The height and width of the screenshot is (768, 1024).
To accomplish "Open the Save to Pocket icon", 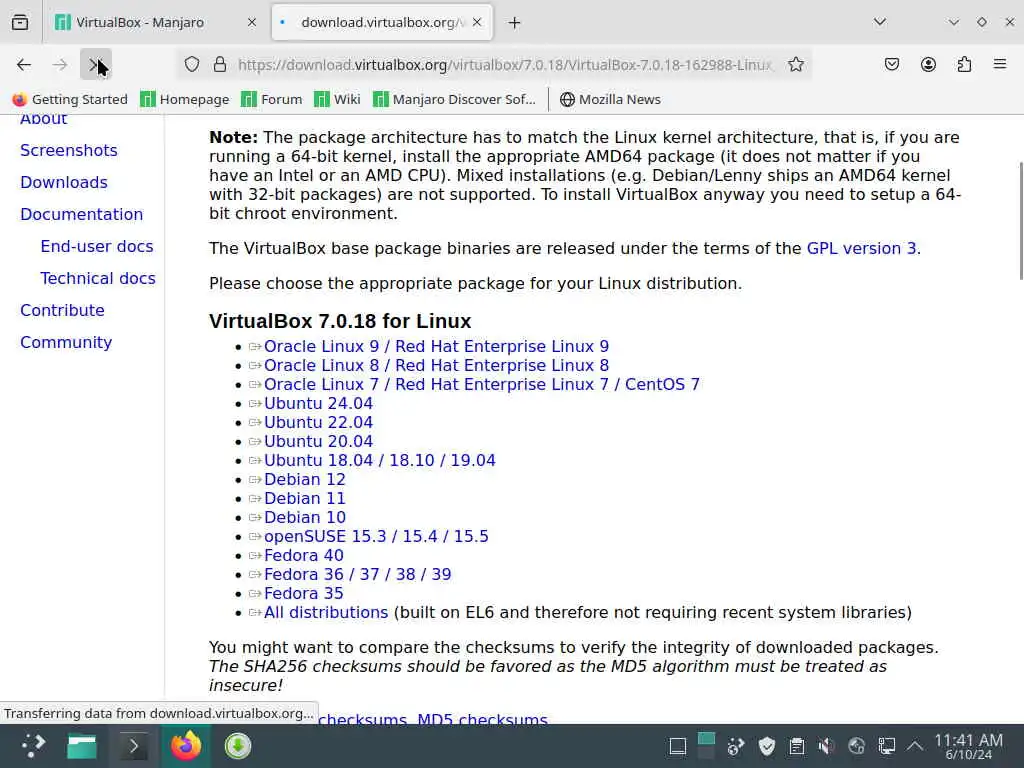I will (891, 65).
